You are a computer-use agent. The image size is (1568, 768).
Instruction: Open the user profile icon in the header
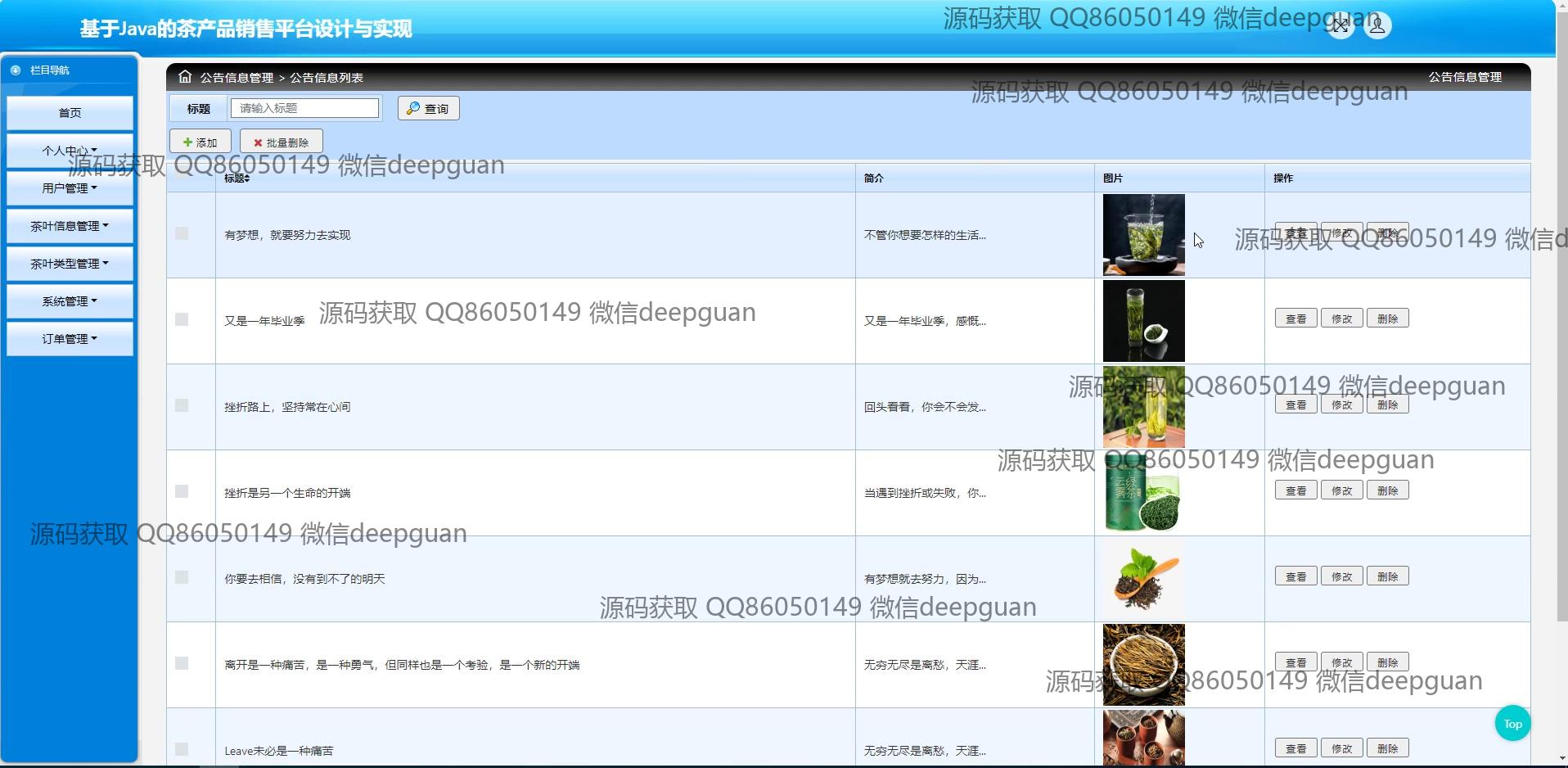coord(1377,26)
